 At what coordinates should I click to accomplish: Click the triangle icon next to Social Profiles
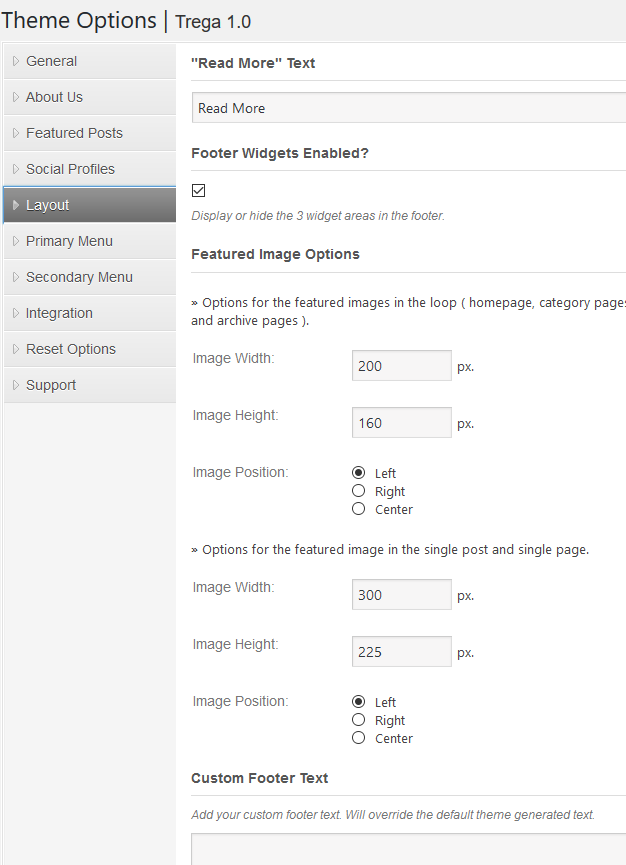pyautogui.click(x=16, y=169)
